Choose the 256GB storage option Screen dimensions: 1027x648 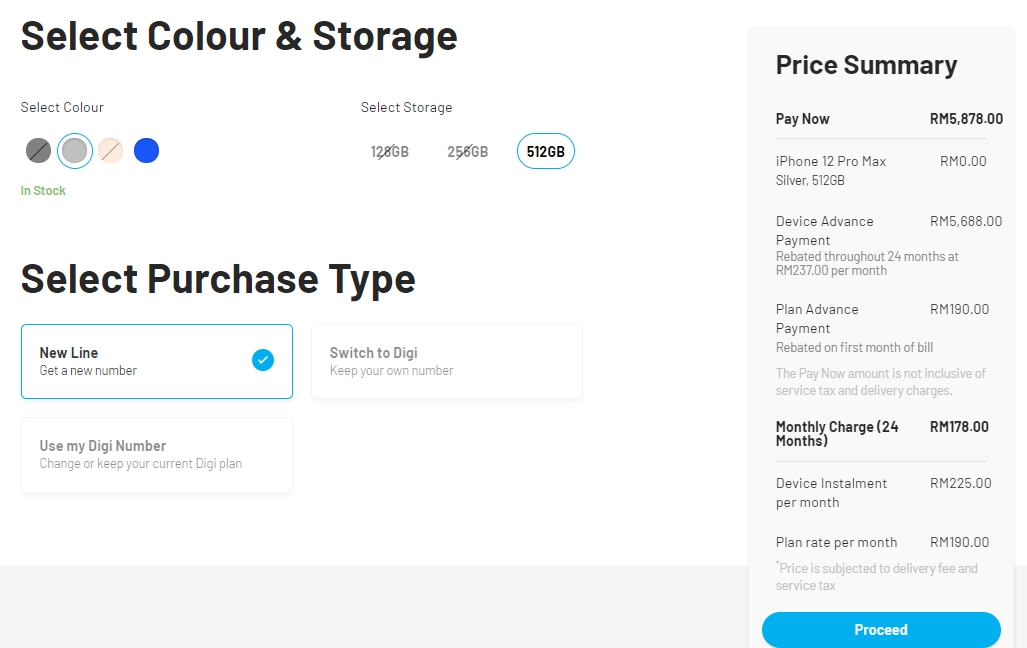pos(467,152)
